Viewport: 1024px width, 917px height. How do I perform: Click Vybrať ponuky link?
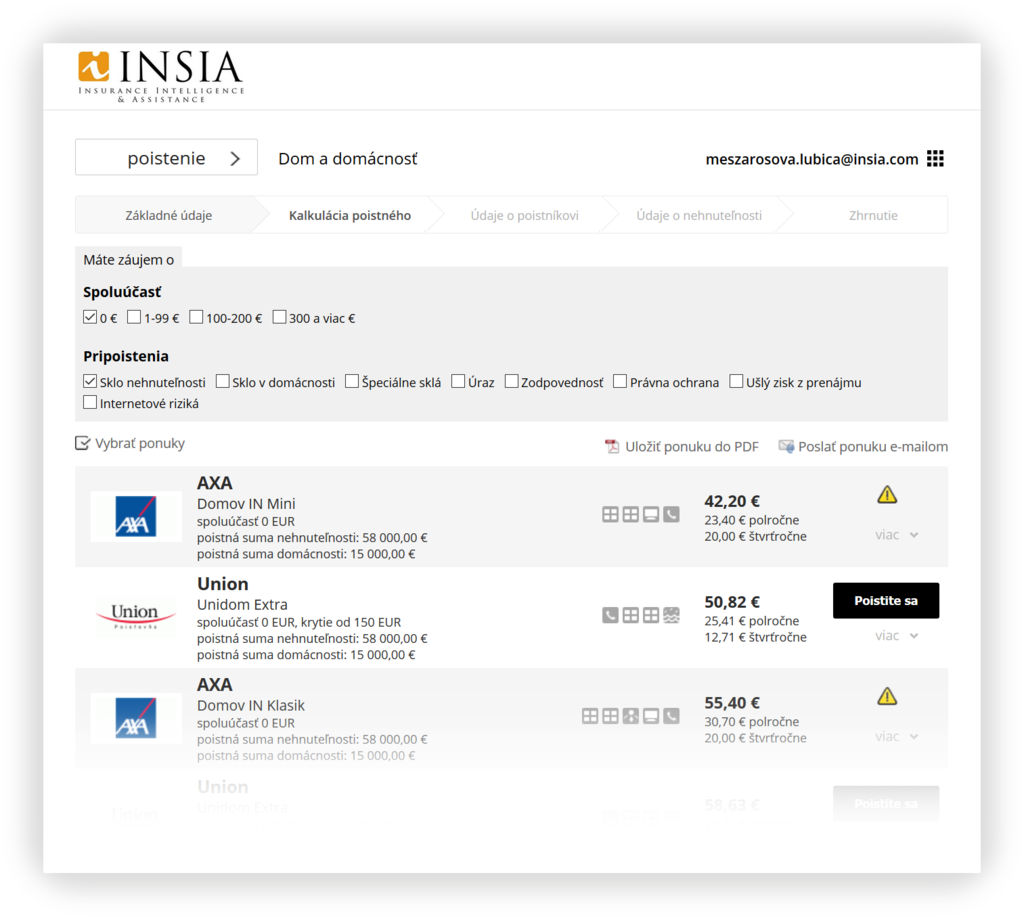coord(140,443)
